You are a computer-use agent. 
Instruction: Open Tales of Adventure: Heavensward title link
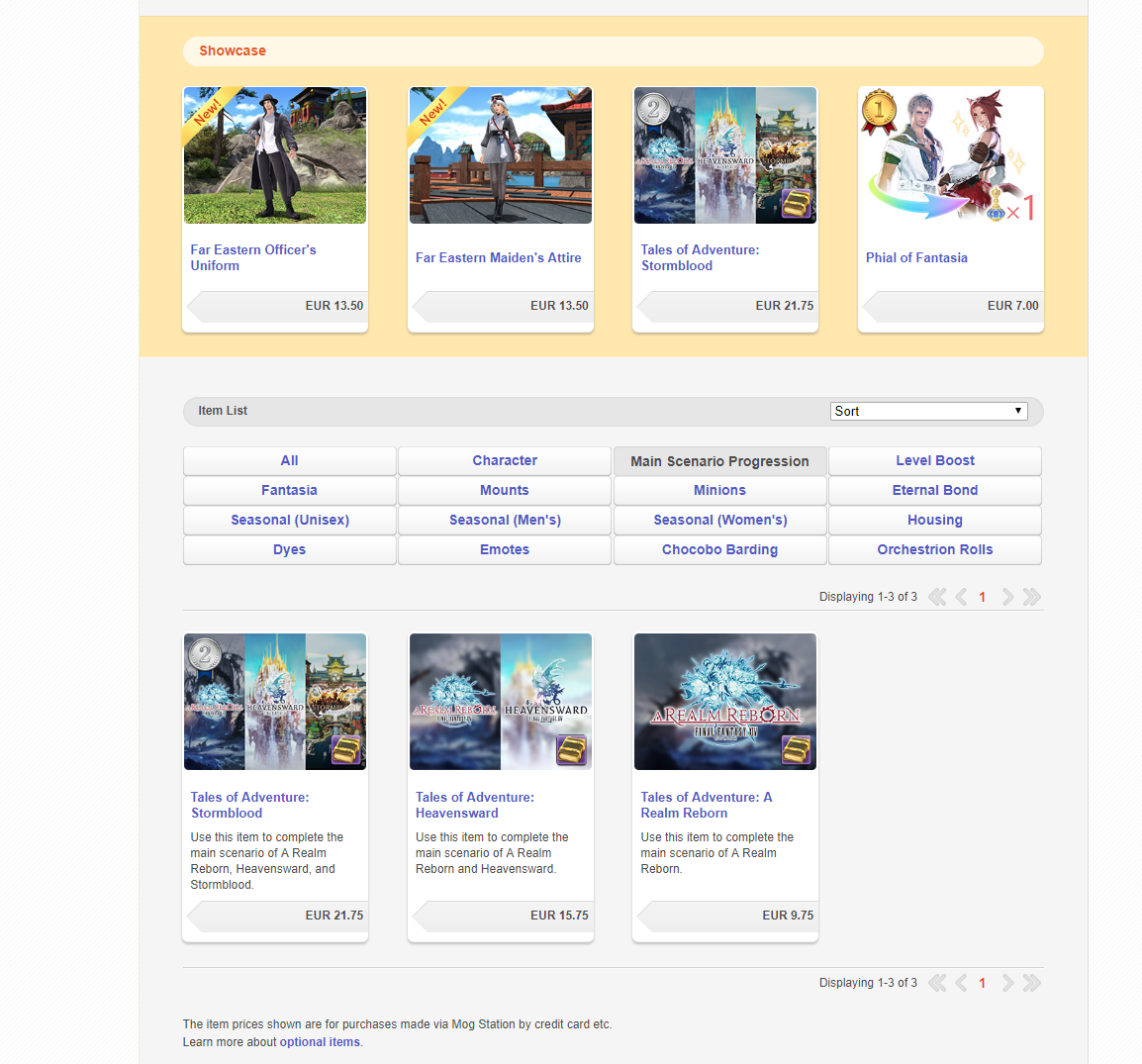[x=475, y=806]
